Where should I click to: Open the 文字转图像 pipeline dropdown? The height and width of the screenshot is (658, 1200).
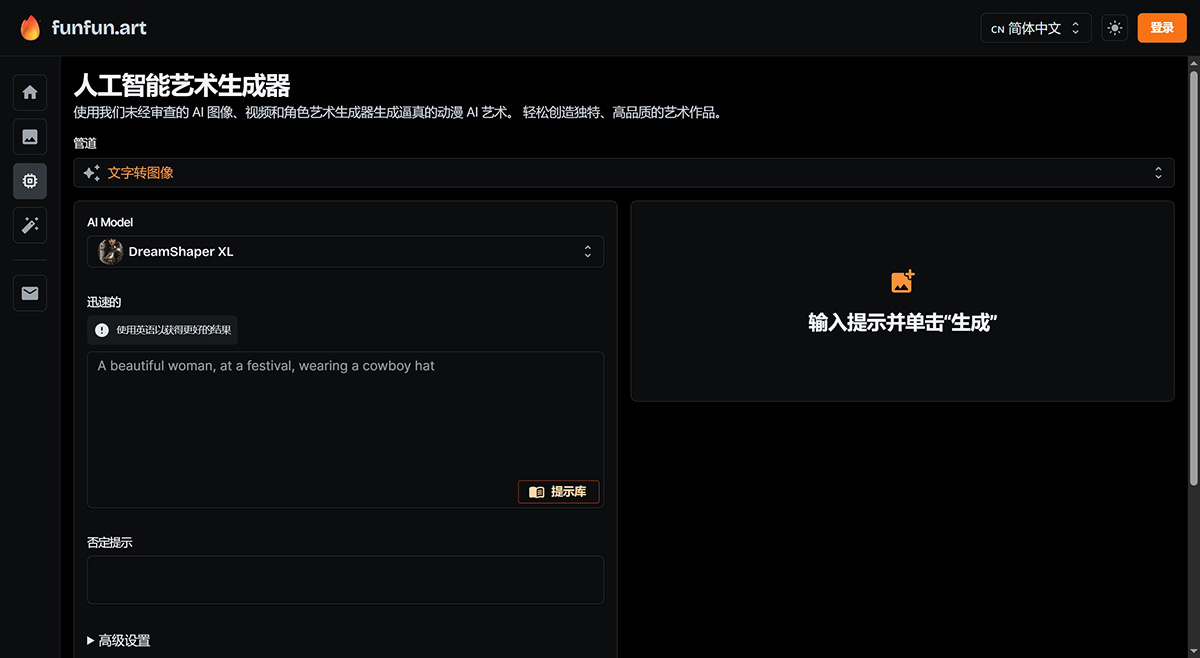click(623, 173)
